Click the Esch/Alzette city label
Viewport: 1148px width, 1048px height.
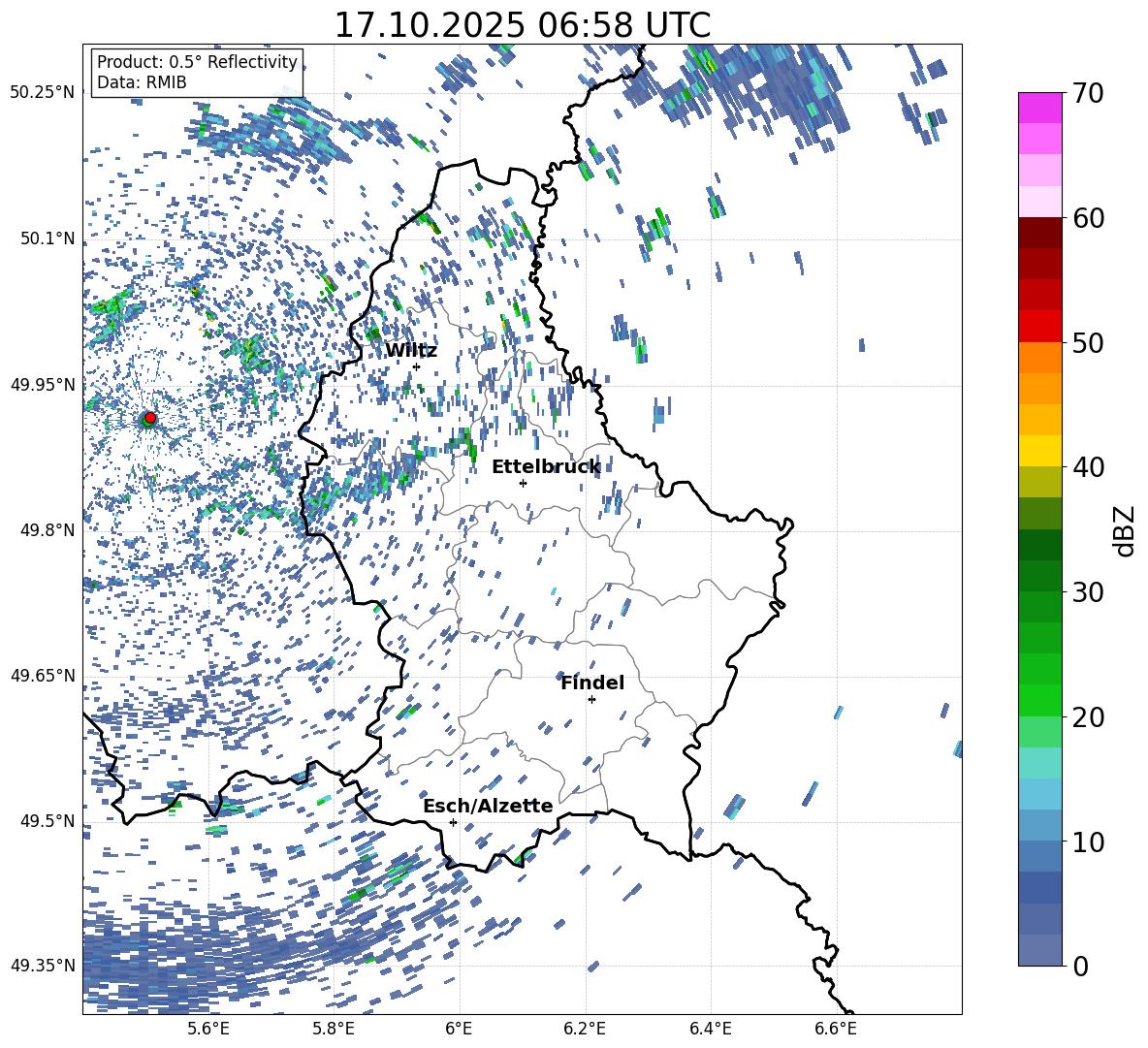click(x=488, y=806)
